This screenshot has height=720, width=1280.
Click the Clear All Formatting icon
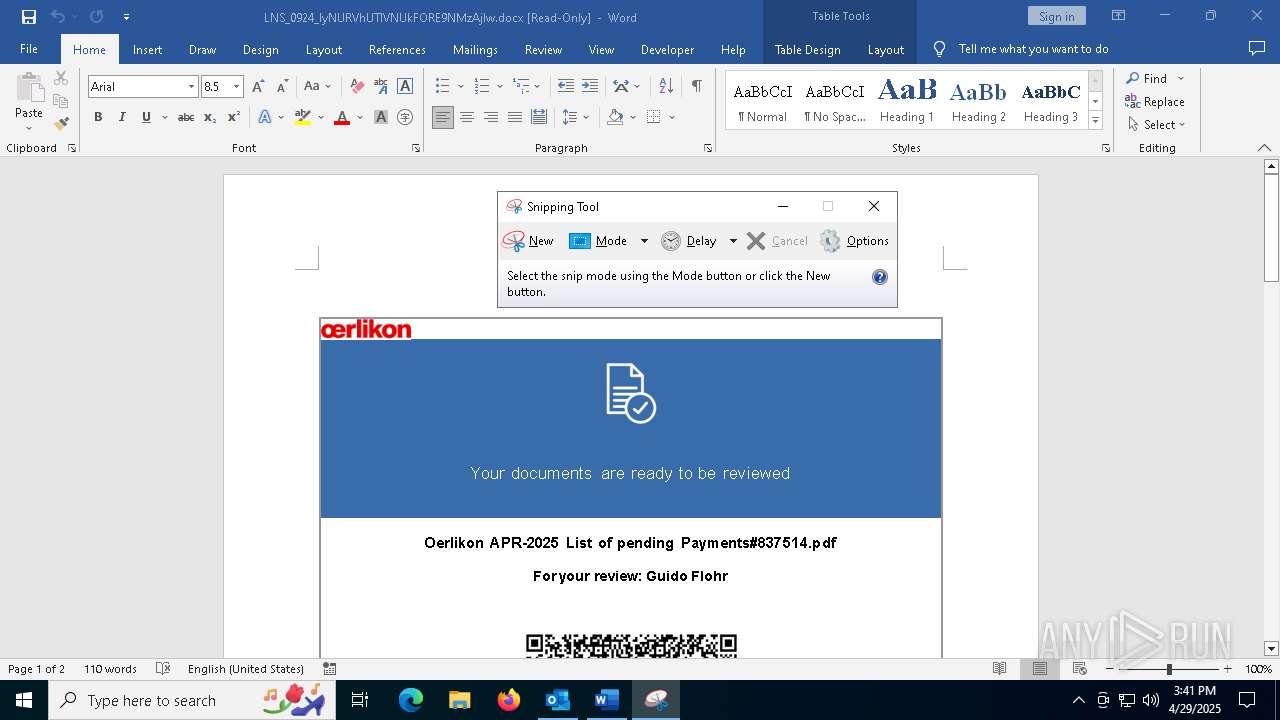tap(357, 87)
